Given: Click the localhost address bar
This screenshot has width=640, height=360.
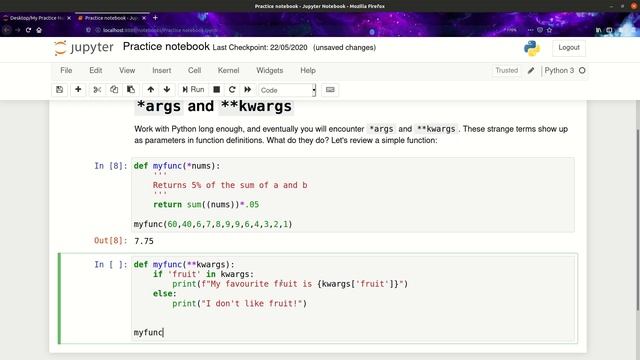Looking at the screenshot, I should coord(160,30).
